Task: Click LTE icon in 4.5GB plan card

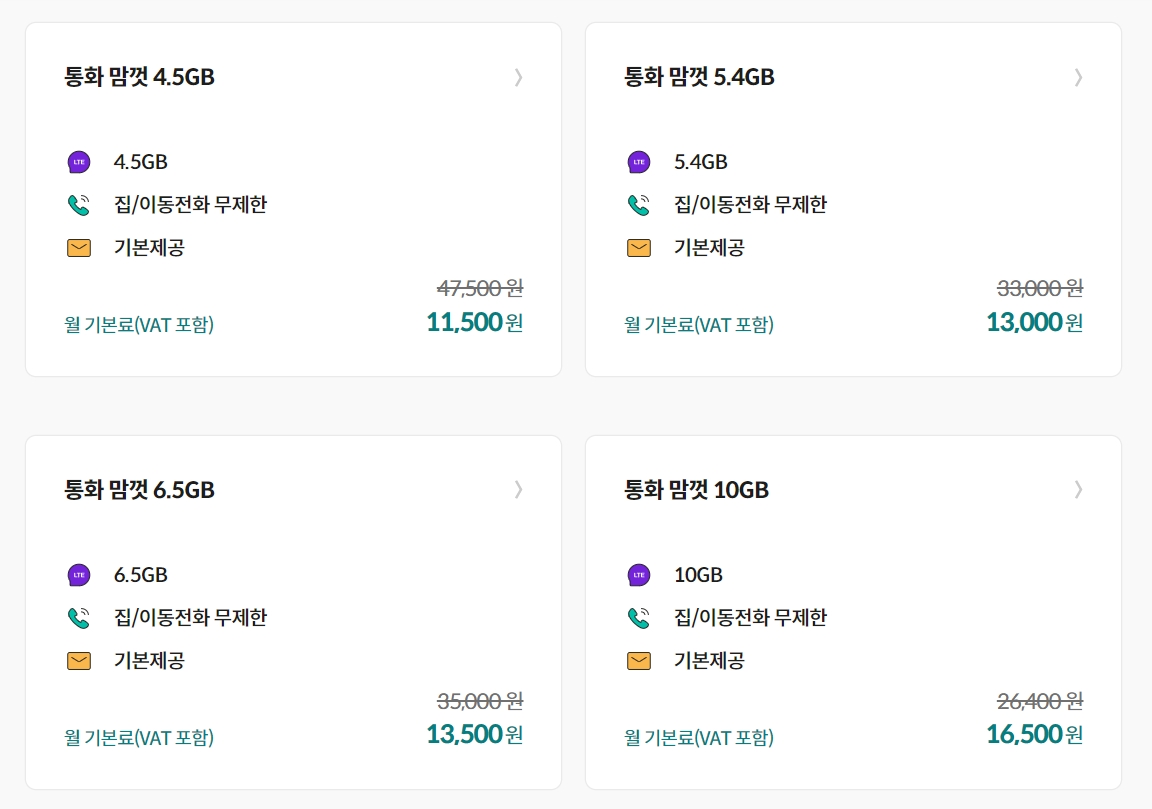Action: tap(79, 162)
